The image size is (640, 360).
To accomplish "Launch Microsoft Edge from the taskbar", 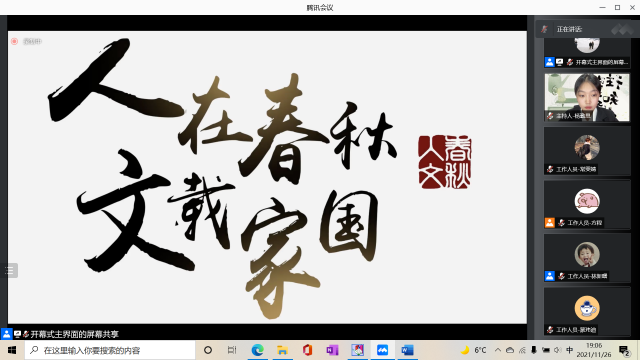I will [257, 350].
